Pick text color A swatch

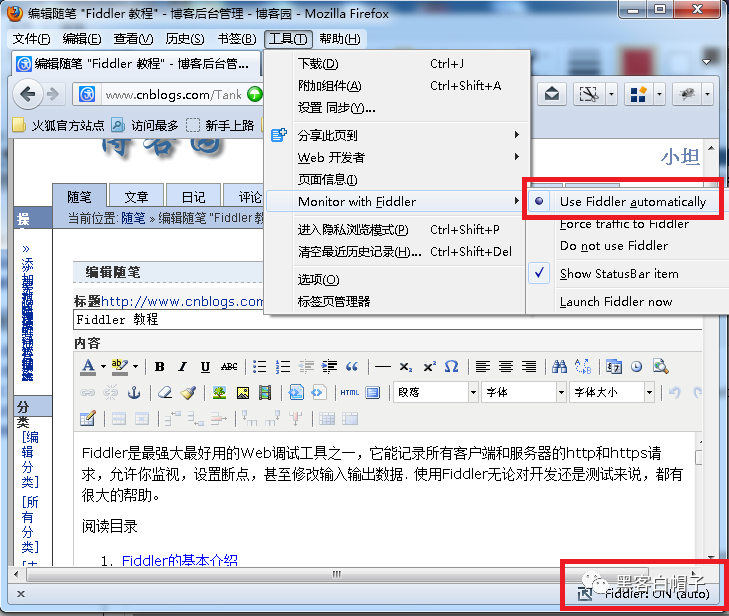click(x=88, y=367)
